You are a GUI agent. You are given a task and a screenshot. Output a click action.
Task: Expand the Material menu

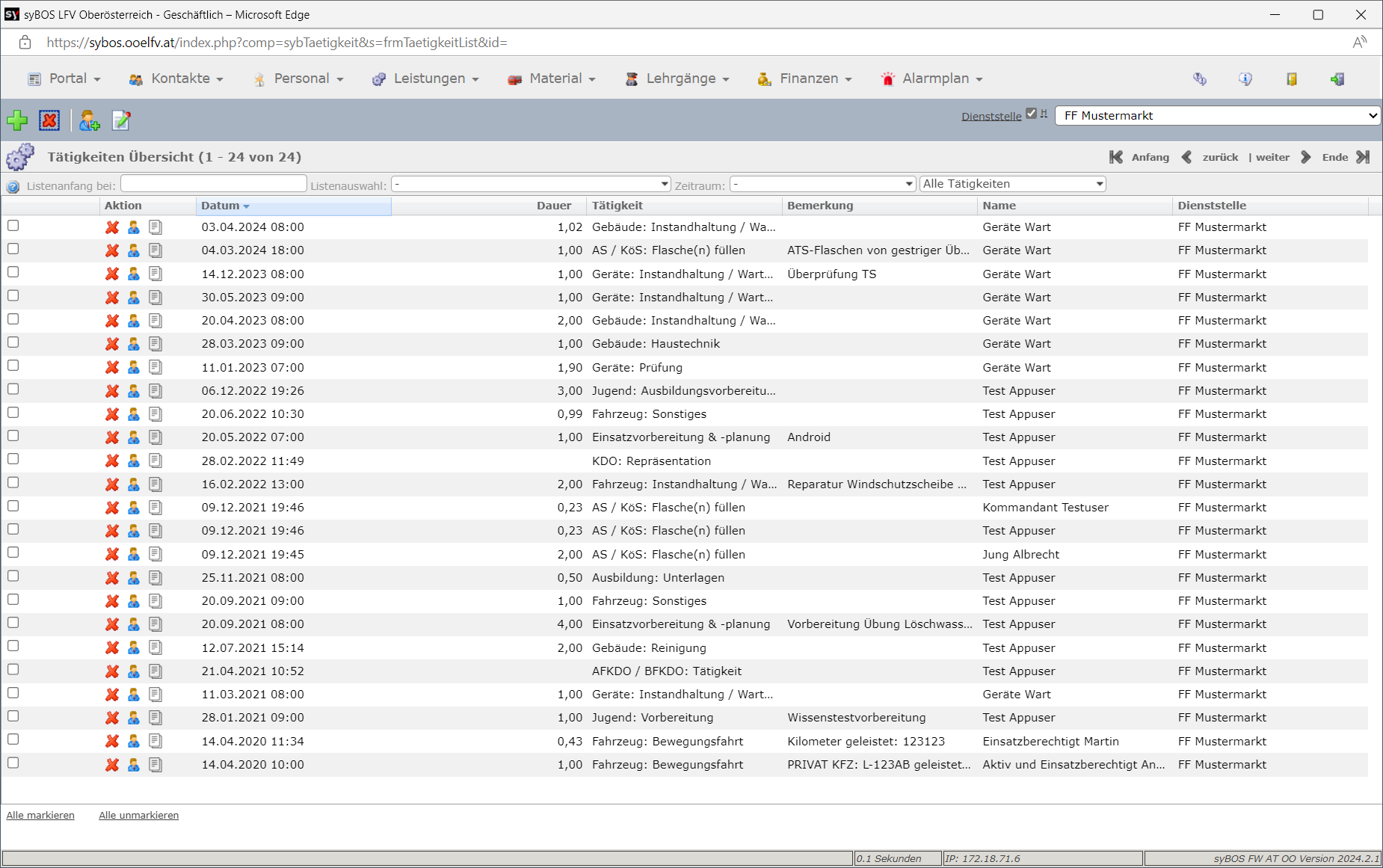coord(552,79)
